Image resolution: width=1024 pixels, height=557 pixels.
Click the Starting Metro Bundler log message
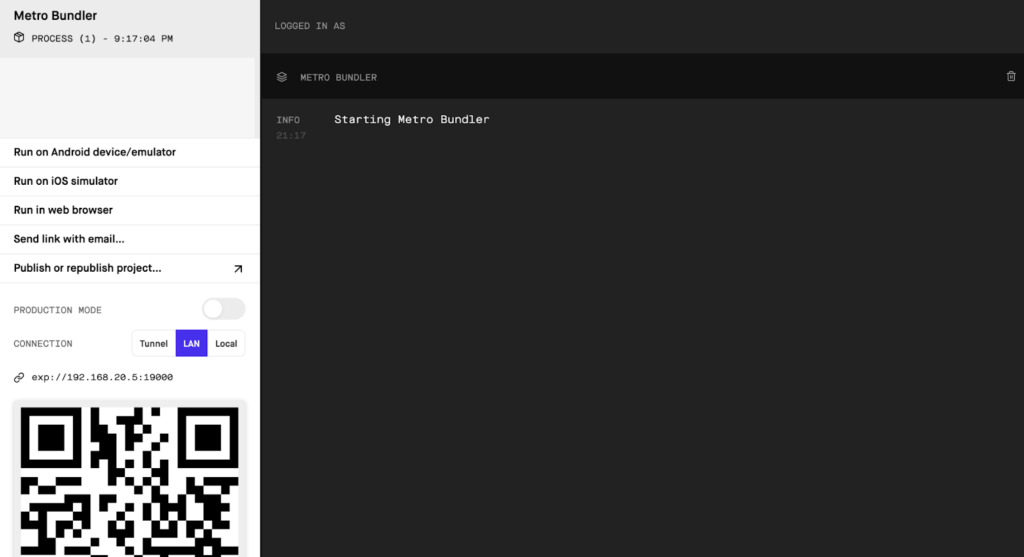(x=411, y=119)
